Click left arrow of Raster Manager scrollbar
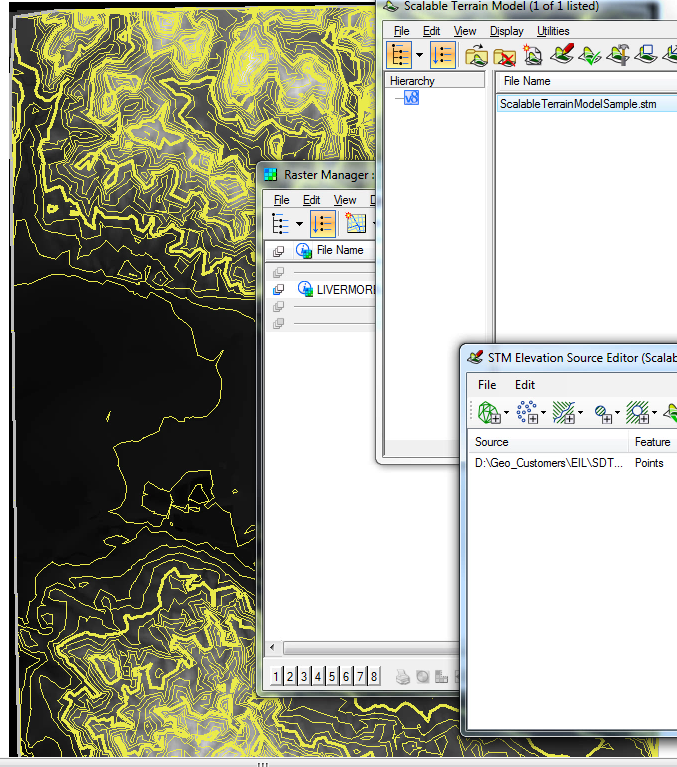The width and height of the screenshot is (677, 767). pos(272,648)
